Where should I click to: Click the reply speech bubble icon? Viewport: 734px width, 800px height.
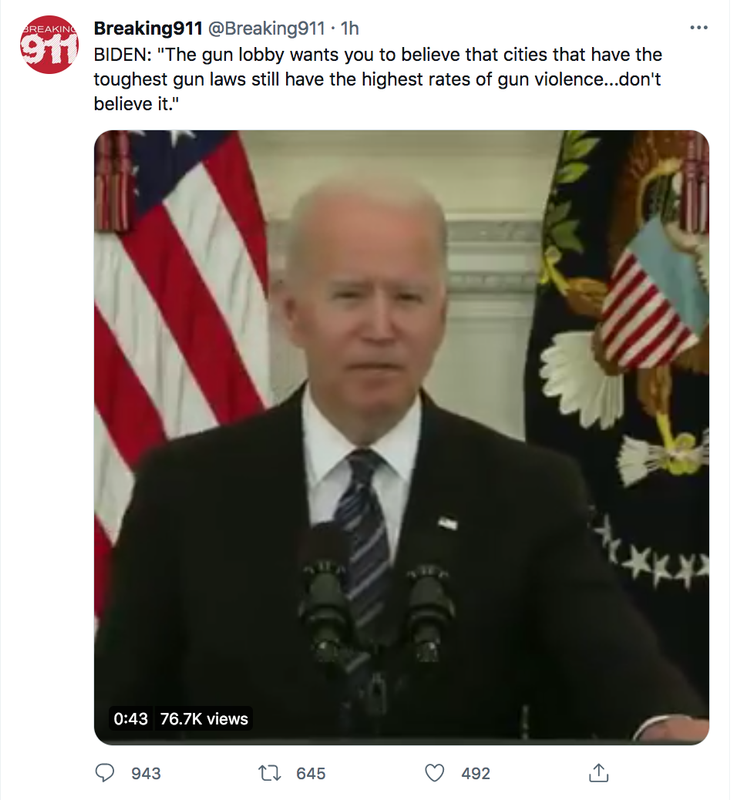(x=105, y=773)
